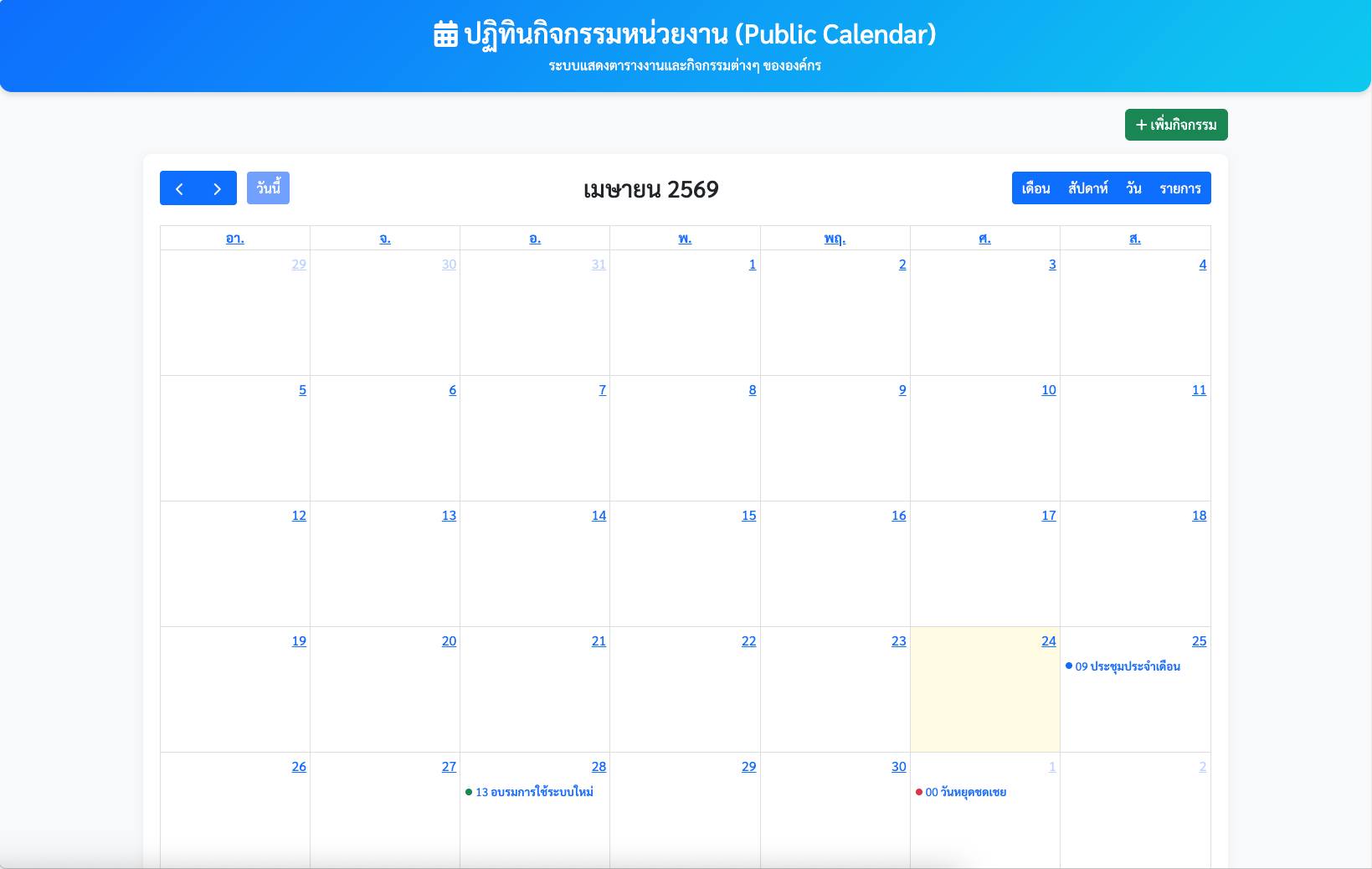
Task: Select day number 19
Action: pyautogui.click(x=299, y=641)
